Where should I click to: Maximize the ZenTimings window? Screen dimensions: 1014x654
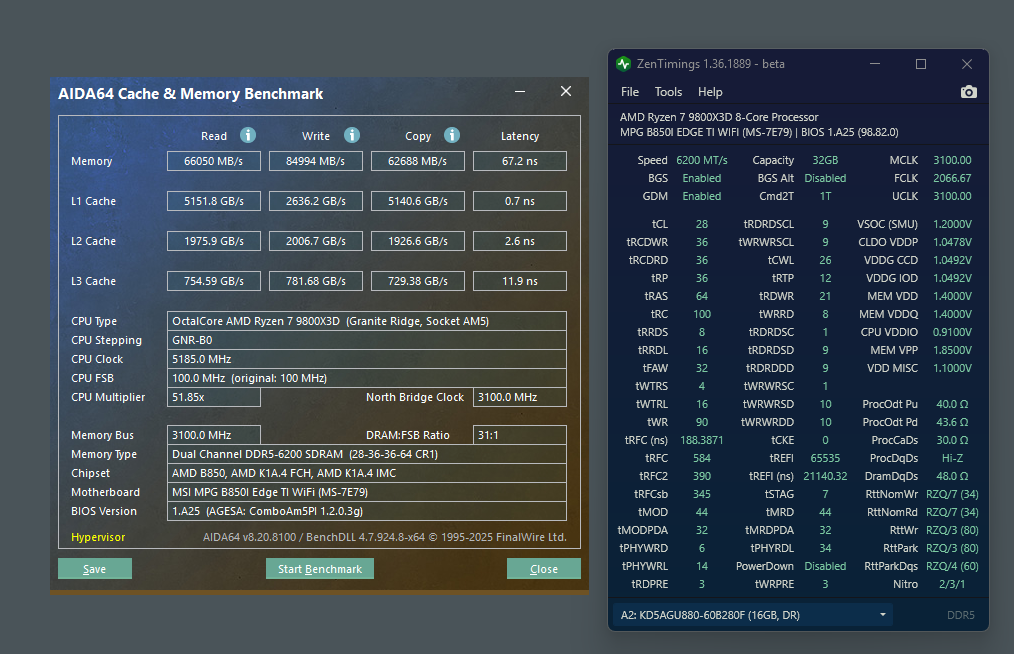[921, 64]
